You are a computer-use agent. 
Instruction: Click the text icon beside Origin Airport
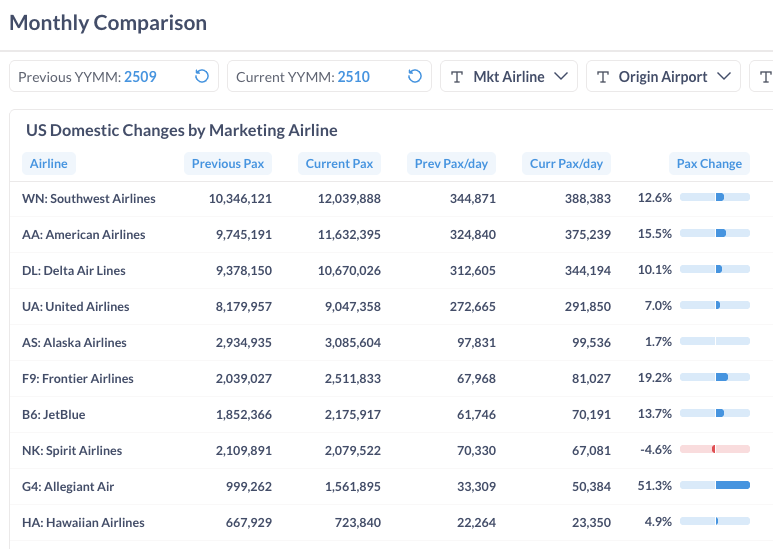pyautogui.click(x=603, y=77)
